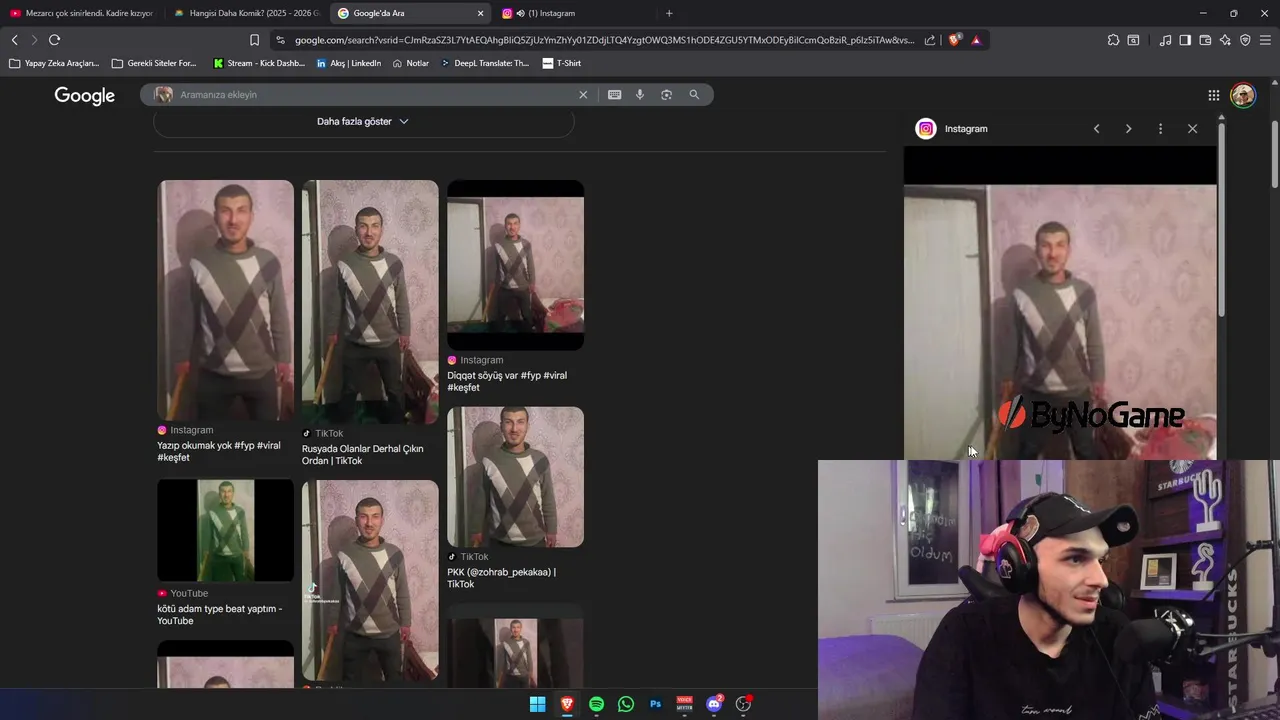Open 'PKK (@zohrab_pekakaa) | TikTok' result

501,578
